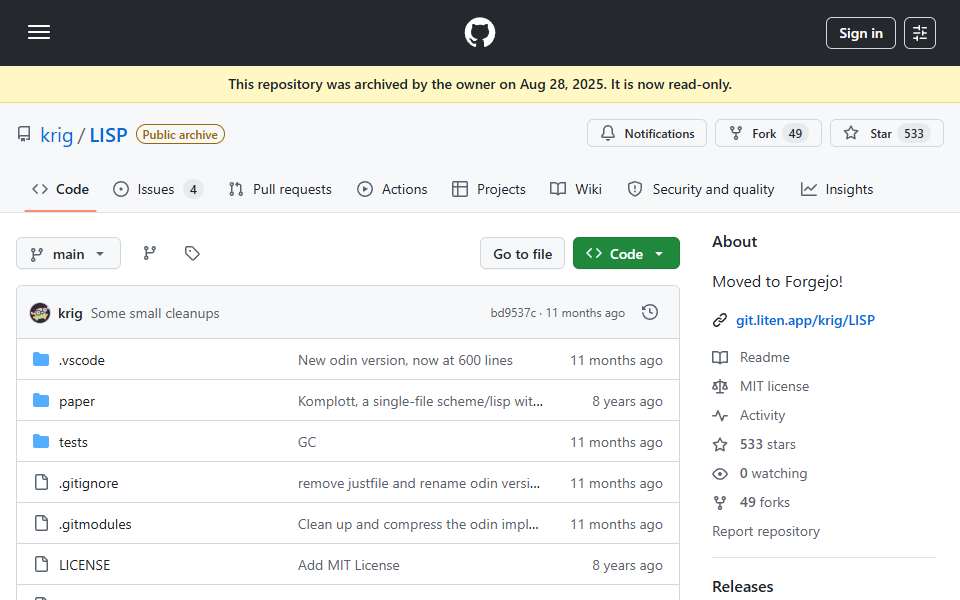Open the LISP repository name link
This screenshot has width=960, height=600.
click(x=108, y=135)
